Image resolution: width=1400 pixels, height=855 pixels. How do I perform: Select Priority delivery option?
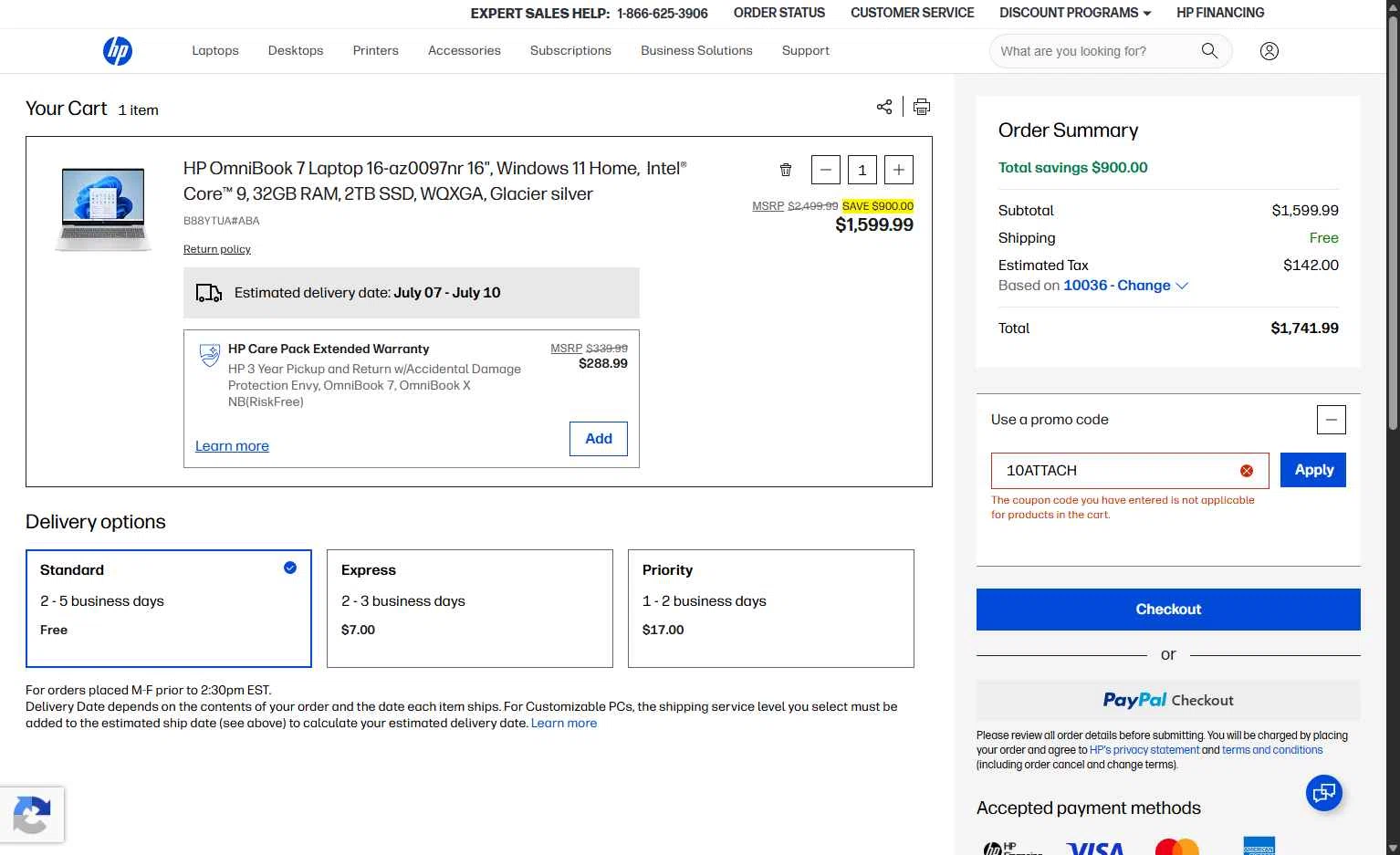pos(771,609)
